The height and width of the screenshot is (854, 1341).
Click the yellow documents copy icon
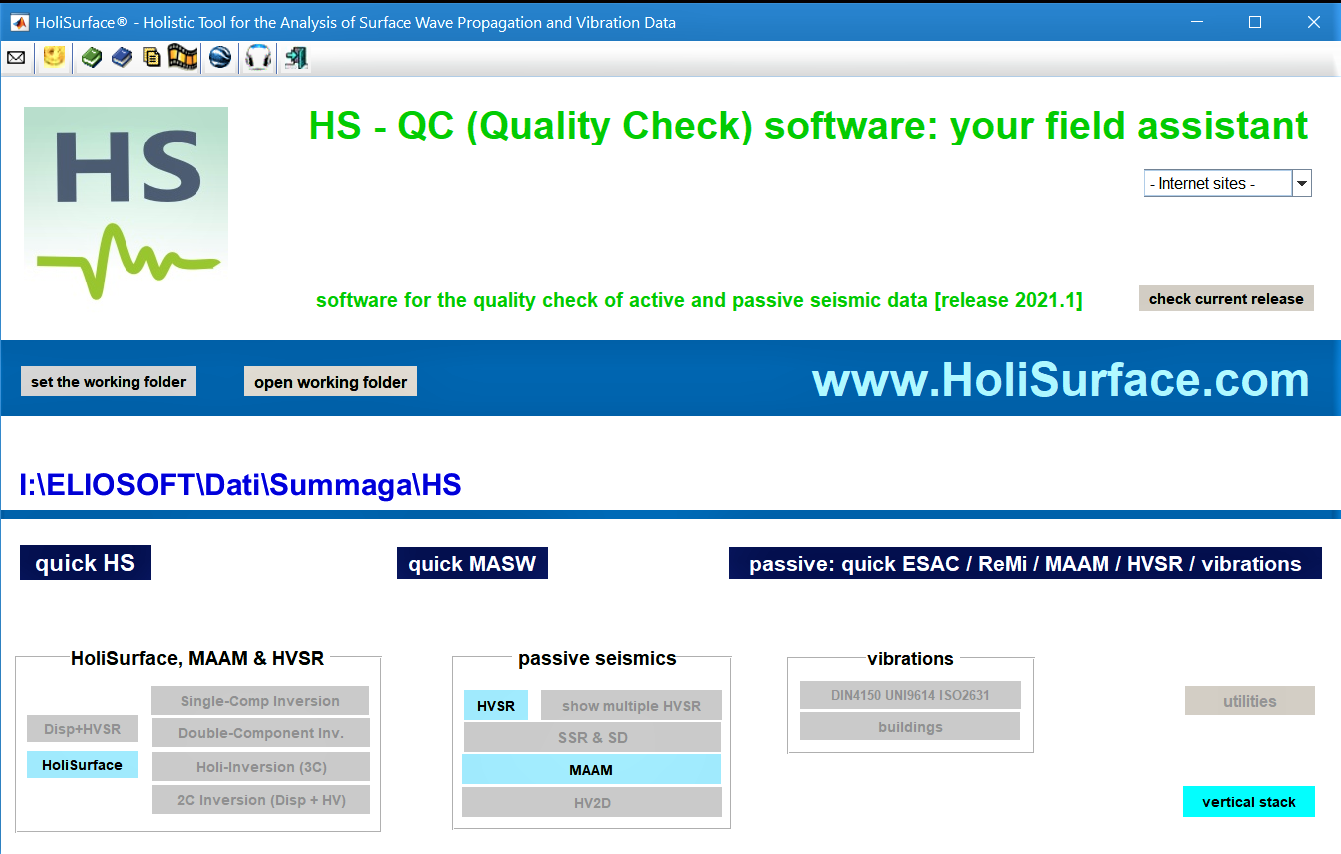(151, 58)
